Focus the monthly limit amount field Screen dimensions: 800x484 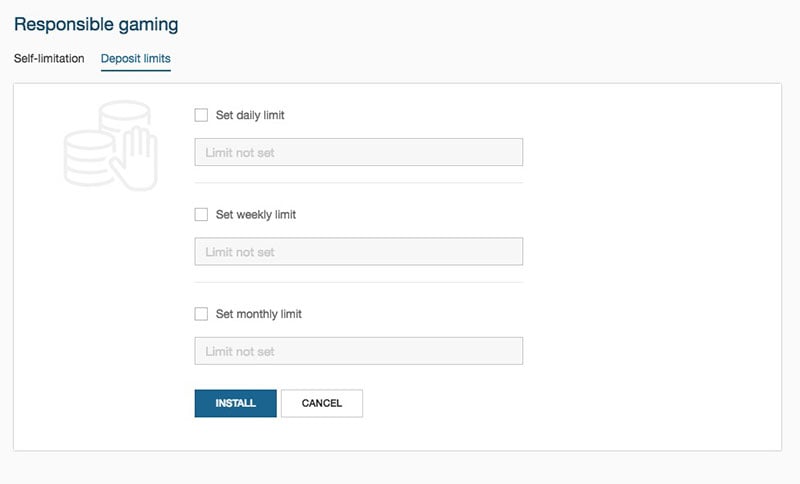359,351
